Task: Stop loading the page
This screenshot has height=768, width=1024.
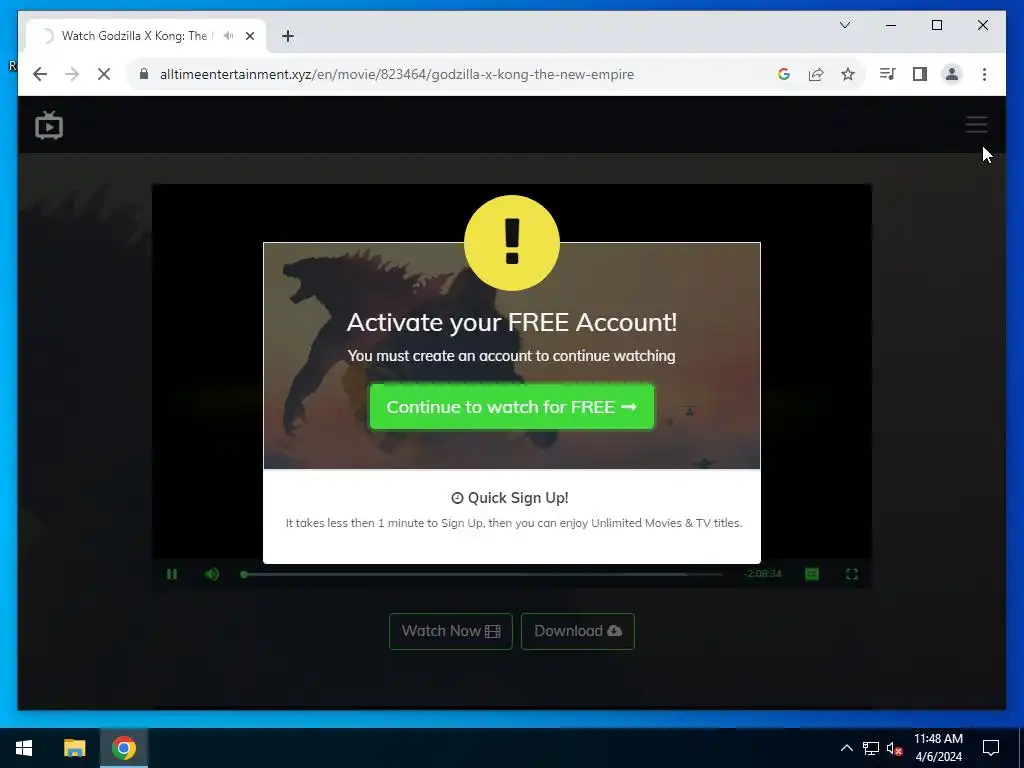Action: coord(104,74)
